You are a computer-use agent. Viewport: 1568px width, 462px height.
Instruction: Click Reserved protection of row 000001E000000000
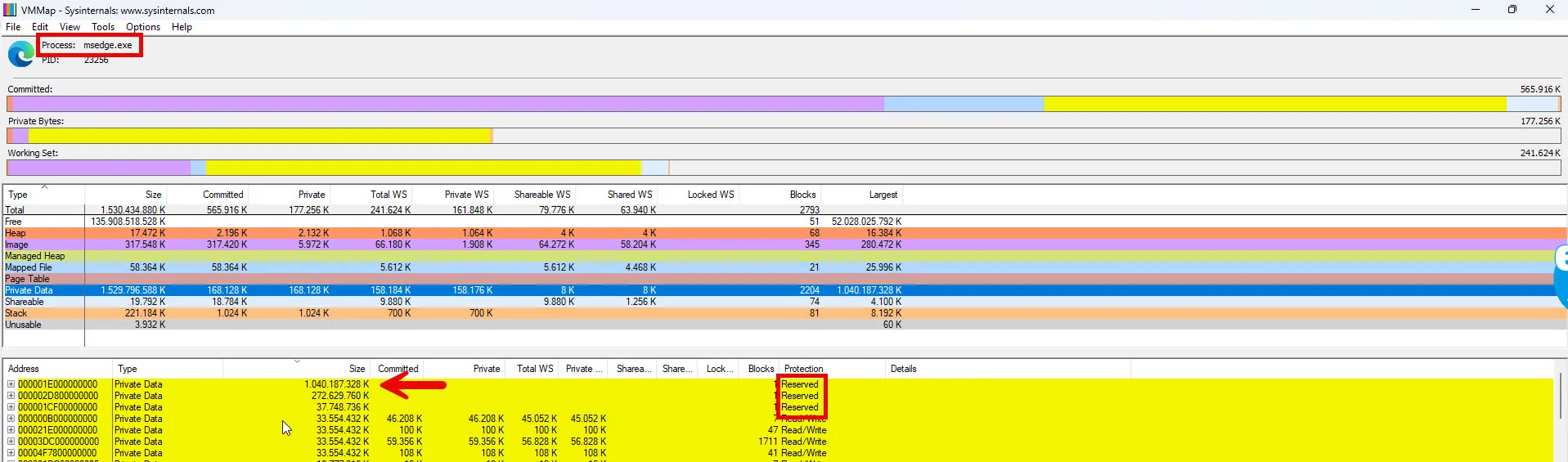click(x=799, y=384)
